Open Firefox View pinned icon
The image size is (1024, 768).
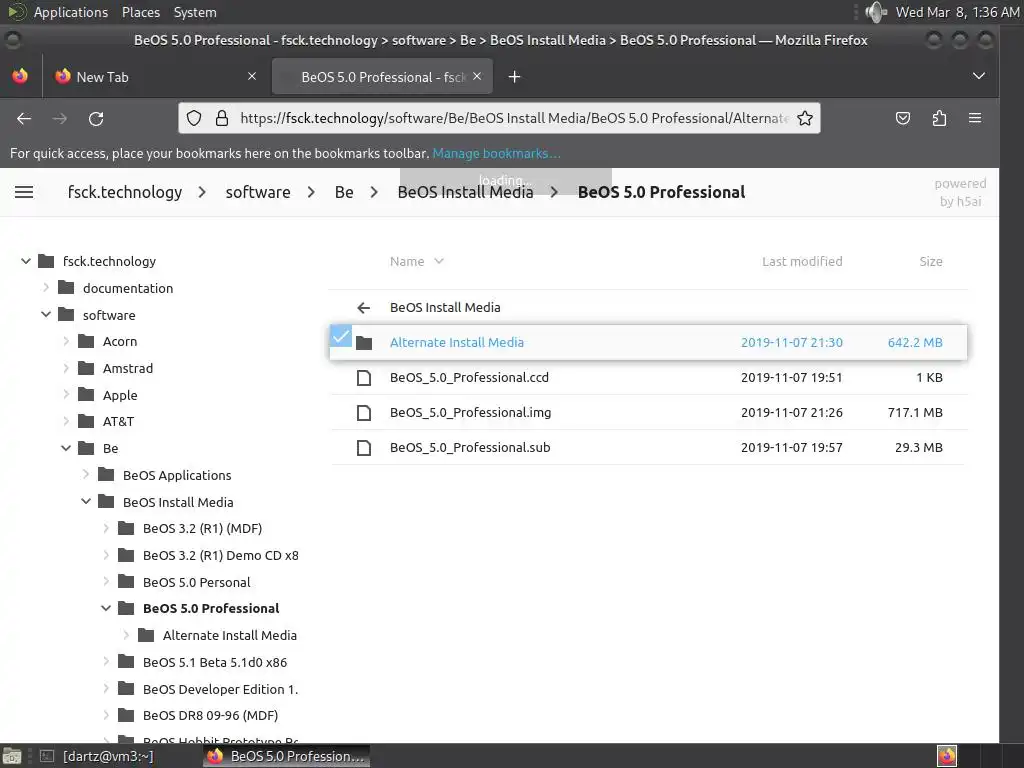pyautogui.click(x=20, y=76)
